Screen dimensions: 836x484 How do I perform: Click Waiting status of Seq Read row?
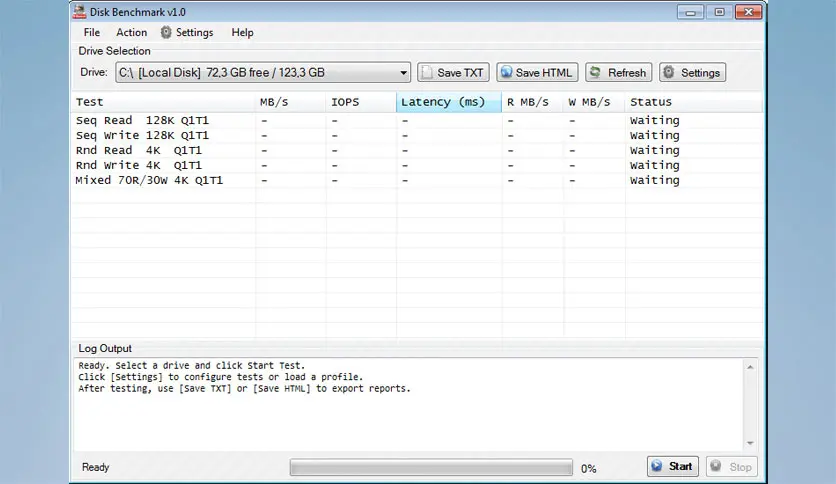click(x=655, y=120)
